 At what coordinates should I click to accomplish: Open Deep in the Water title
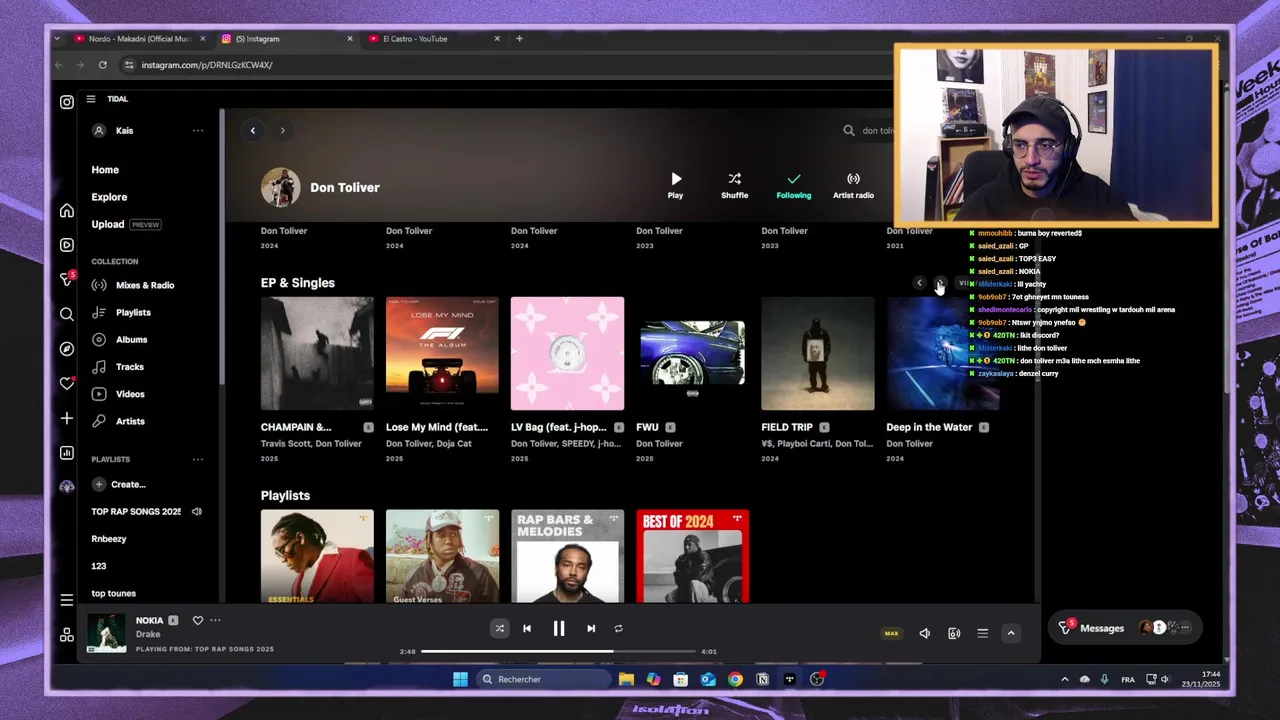click(929, 427)
